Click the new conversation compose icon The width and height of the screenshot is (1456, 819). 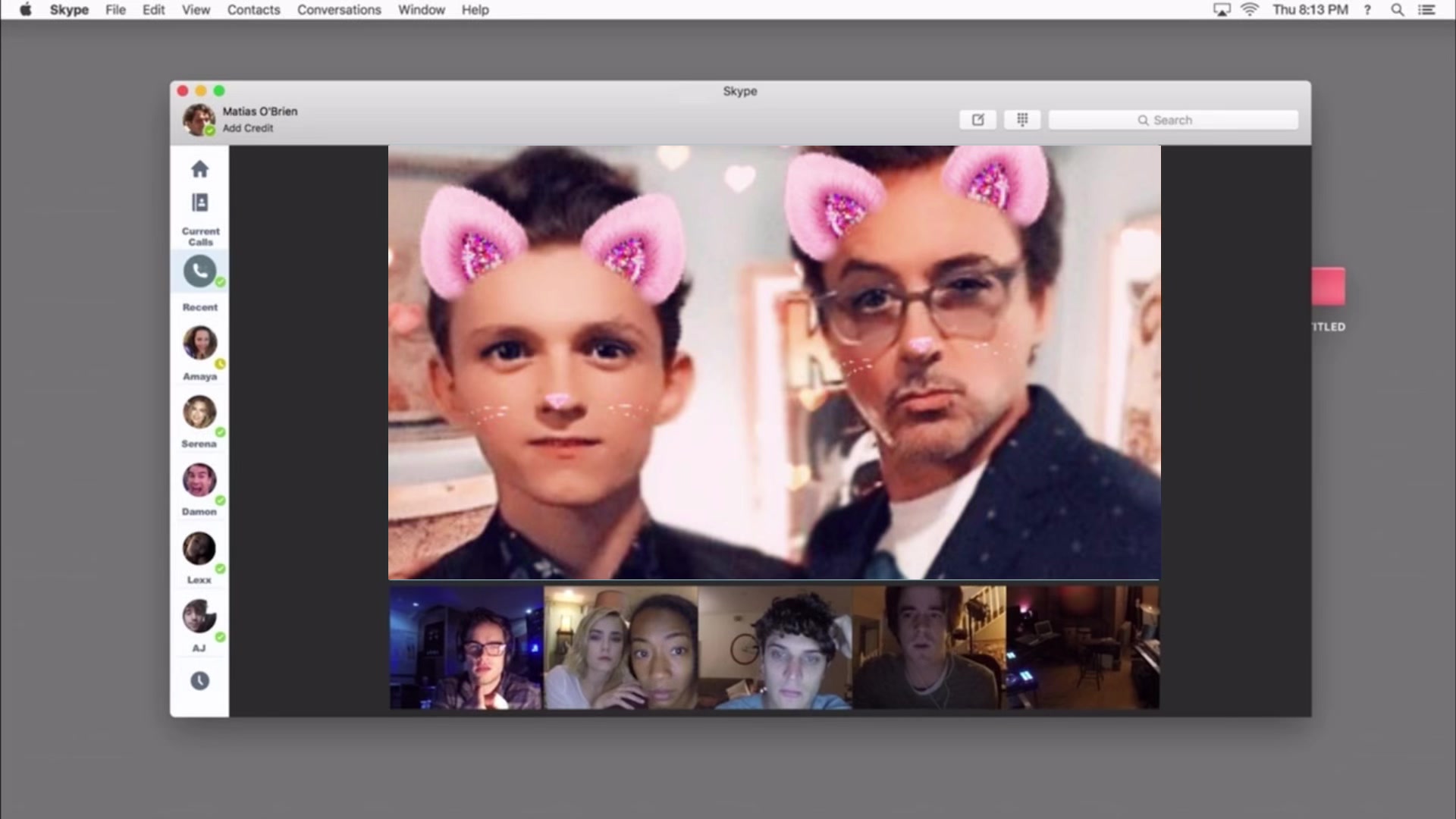977,120
